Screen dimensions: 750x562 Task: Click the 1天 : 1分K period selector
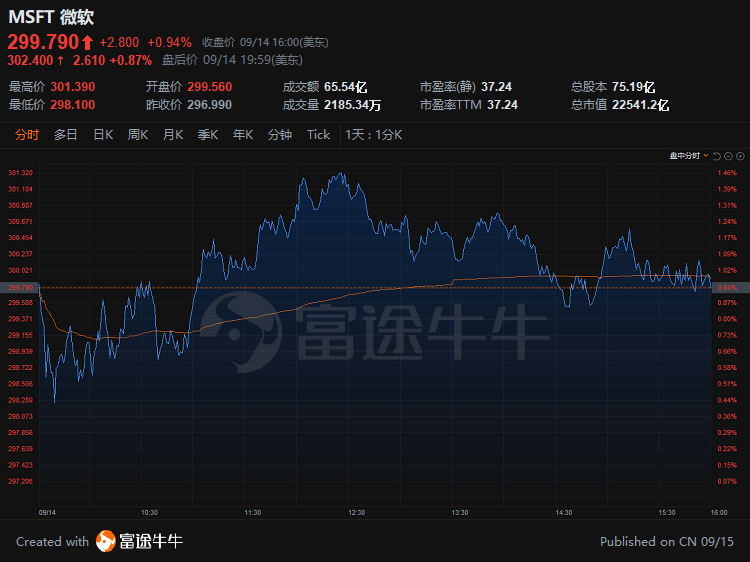374,135
